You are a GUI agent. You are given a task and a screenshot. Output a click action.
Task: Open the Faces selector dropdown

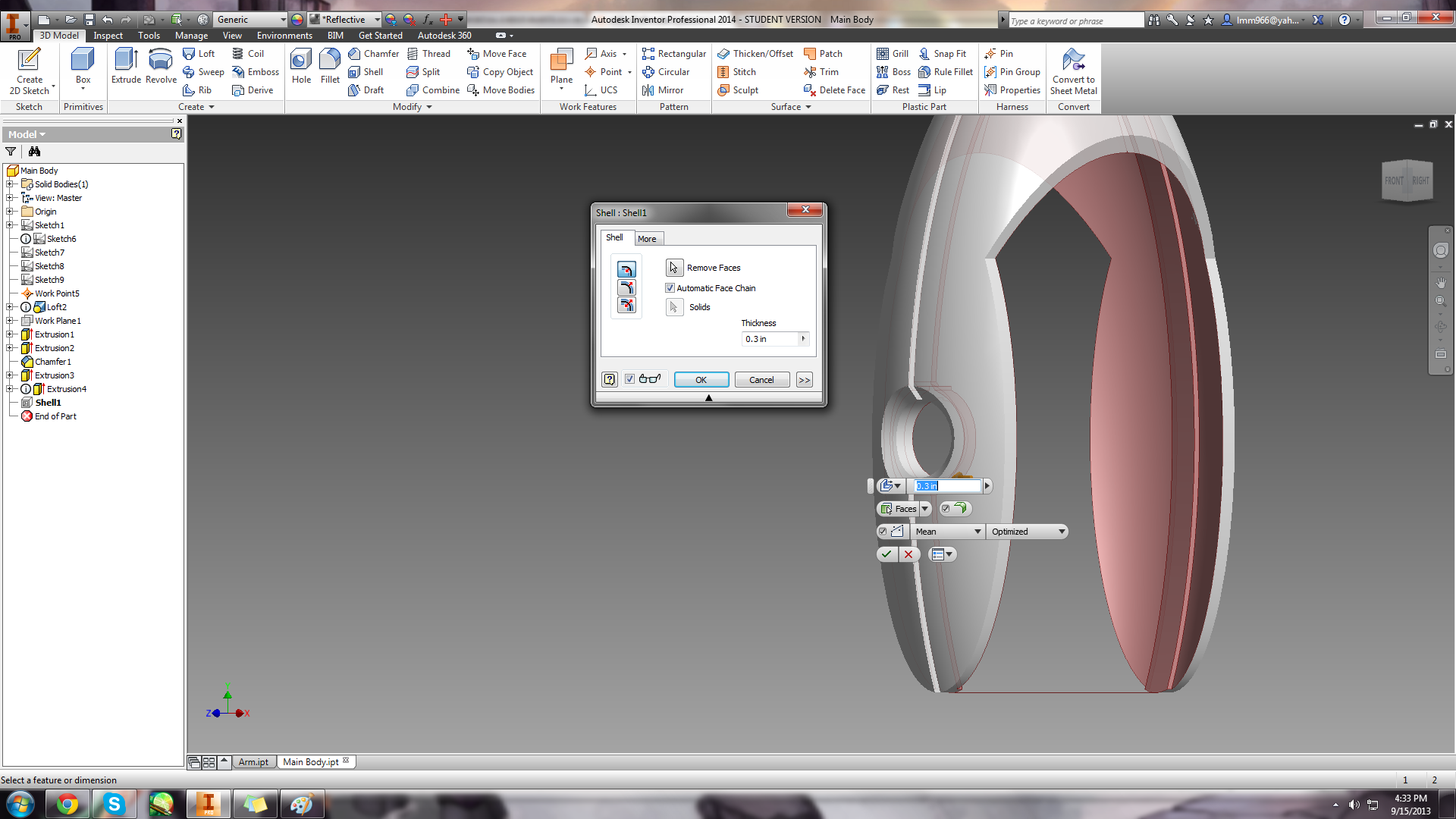pyautogui.click(x=925, y=509)
